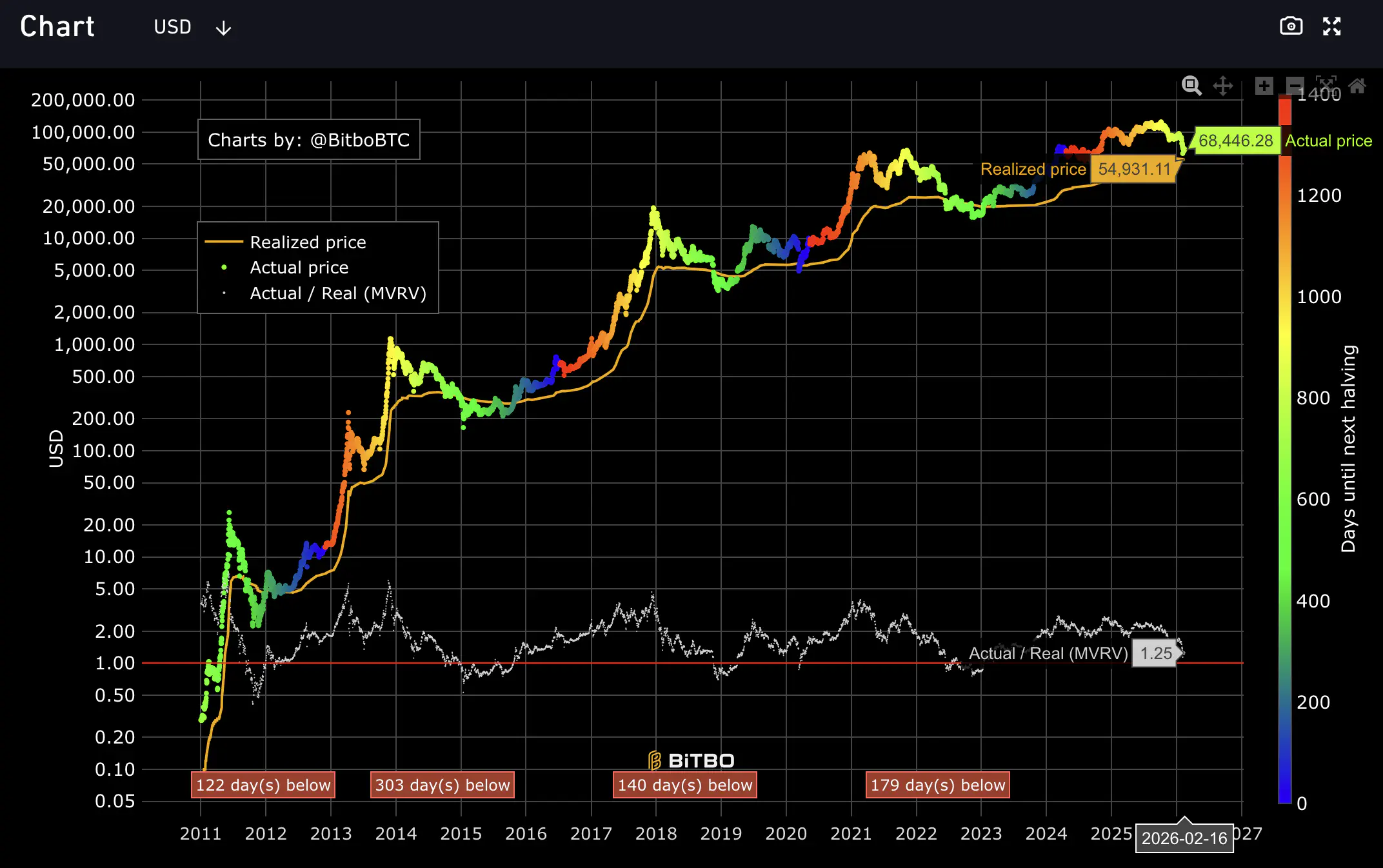
Task: Zoom out with the minus button
Action: 1295,86
